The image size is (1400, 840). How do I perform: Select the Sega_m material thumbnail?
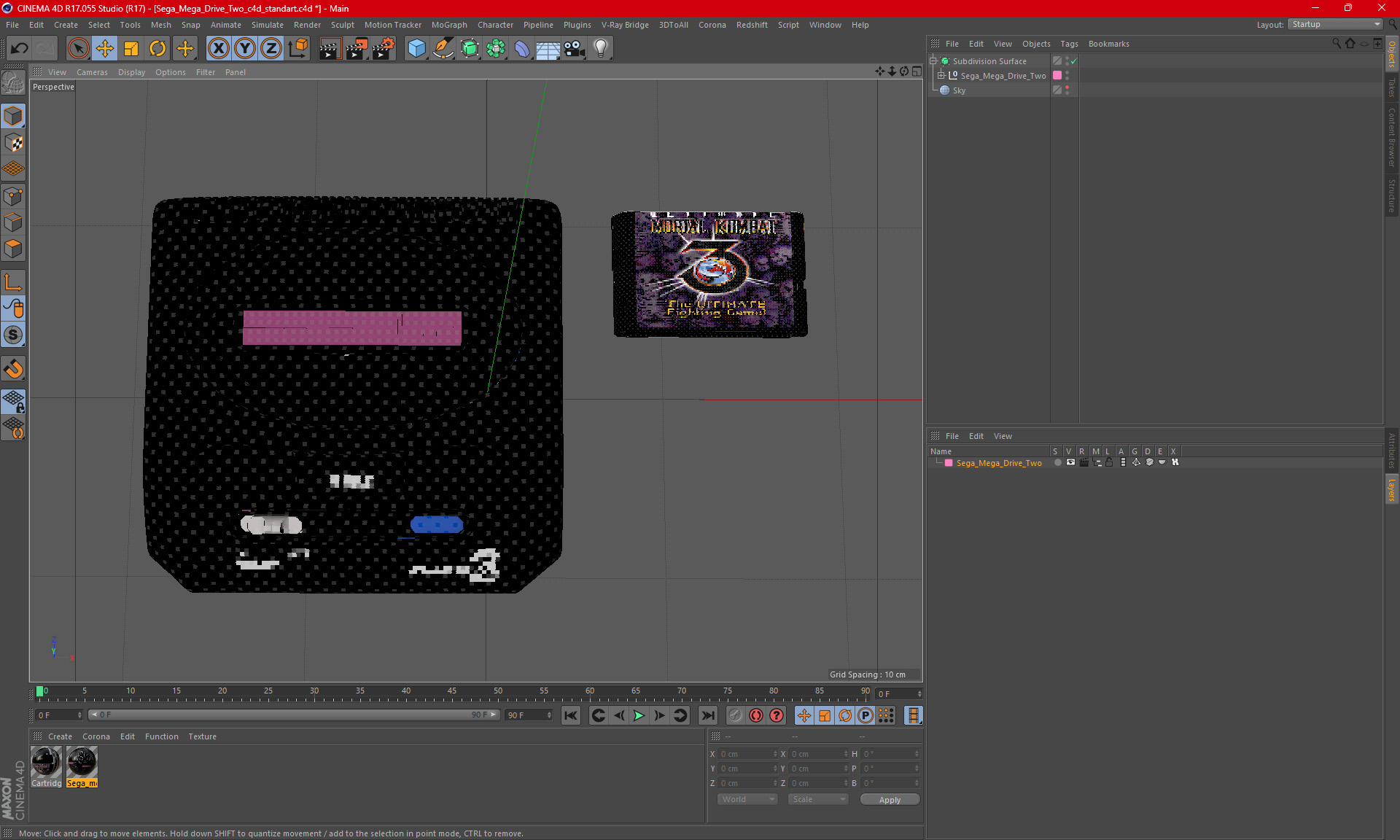tap(82, 763)
